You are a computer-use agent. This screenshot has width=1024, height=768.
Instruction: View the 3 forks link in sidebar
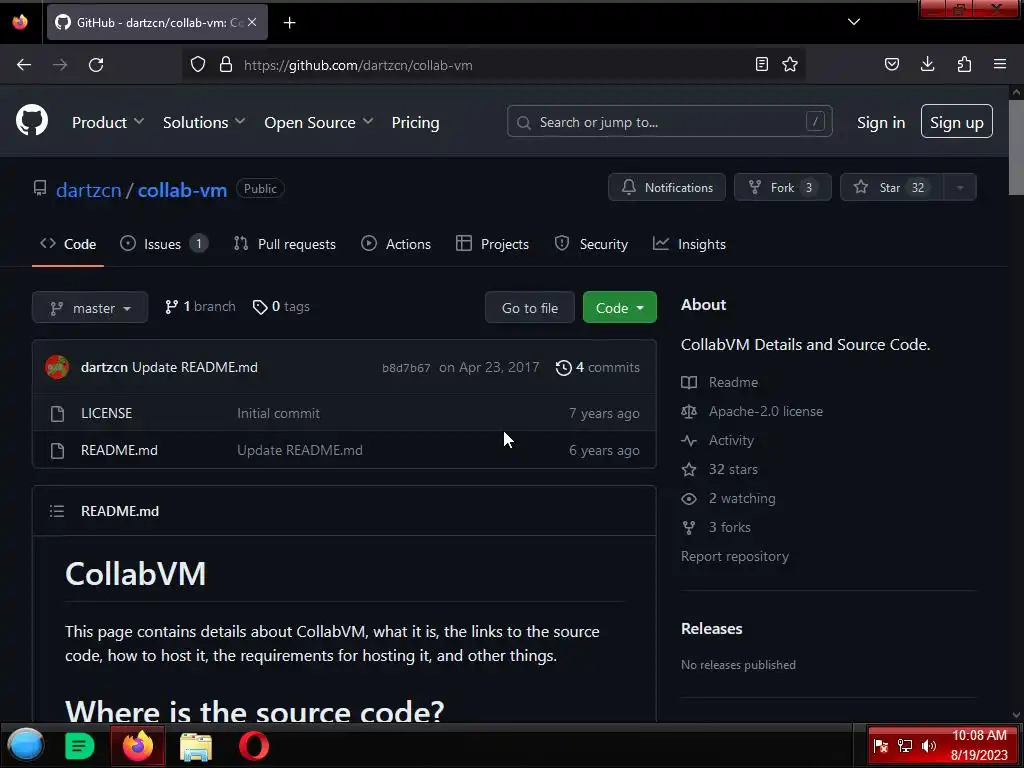coord(729,527)
